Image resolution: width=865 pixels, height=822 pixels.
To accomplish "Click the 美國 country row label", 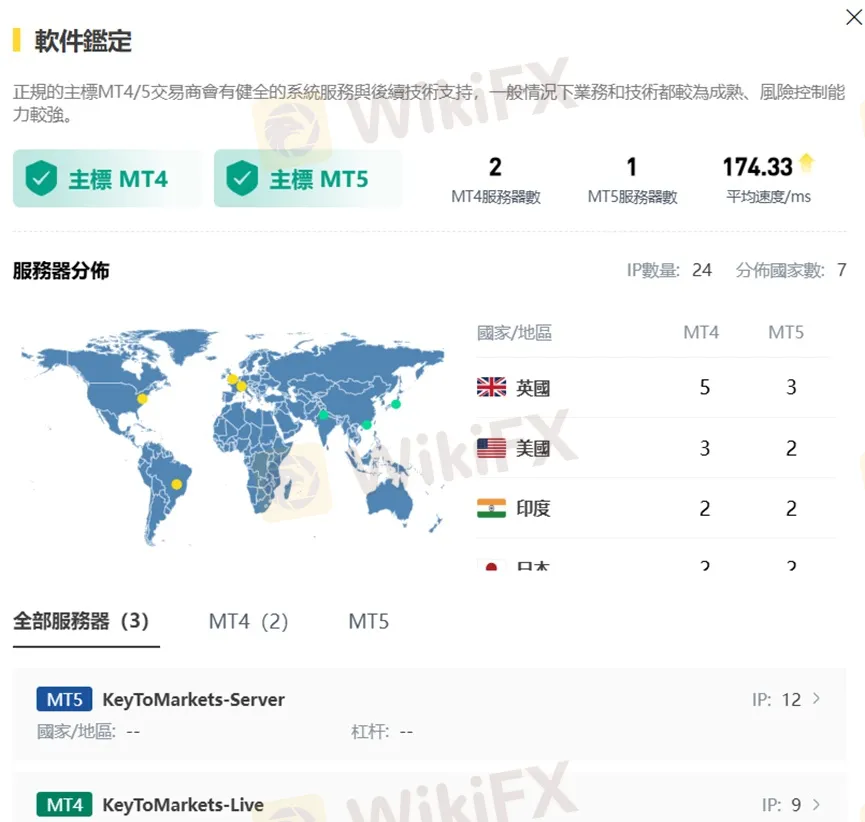I will point(533,448).
